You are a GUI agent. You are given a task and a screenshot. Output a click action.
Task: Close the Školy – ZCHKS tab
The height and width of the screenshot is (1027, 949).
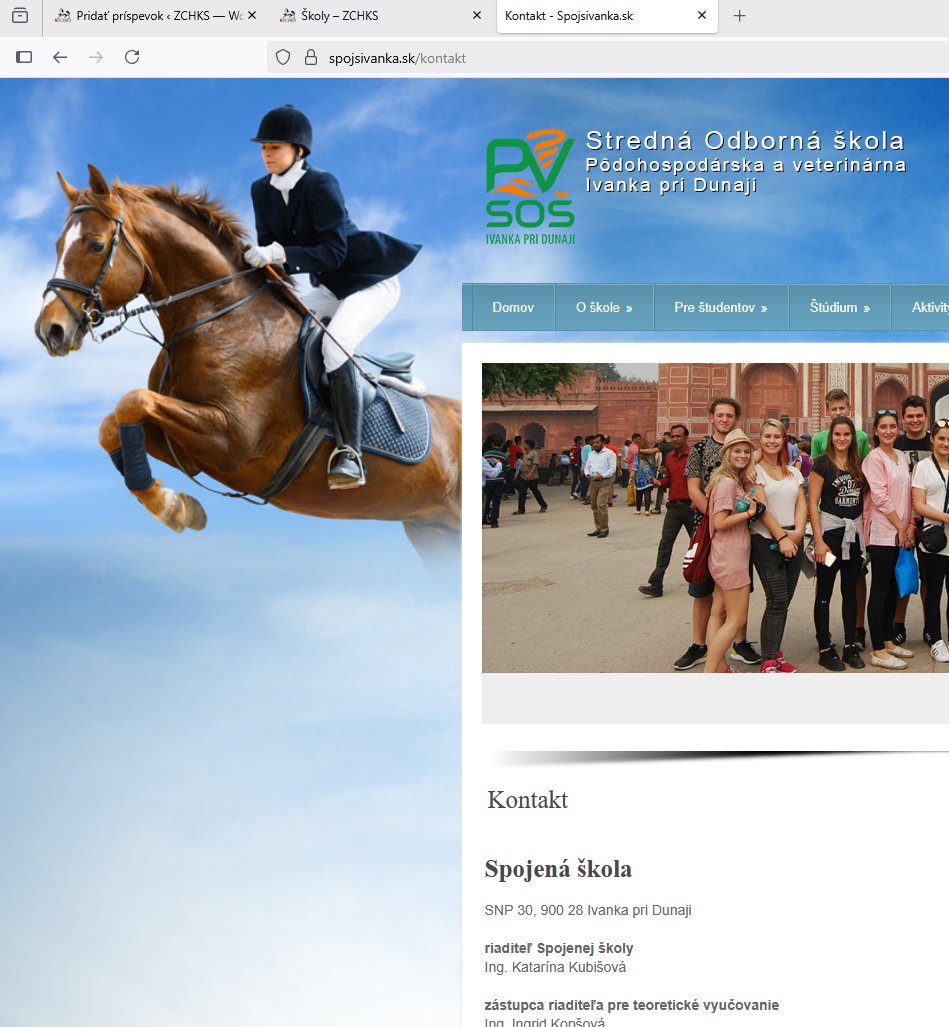tap(477, 16)
